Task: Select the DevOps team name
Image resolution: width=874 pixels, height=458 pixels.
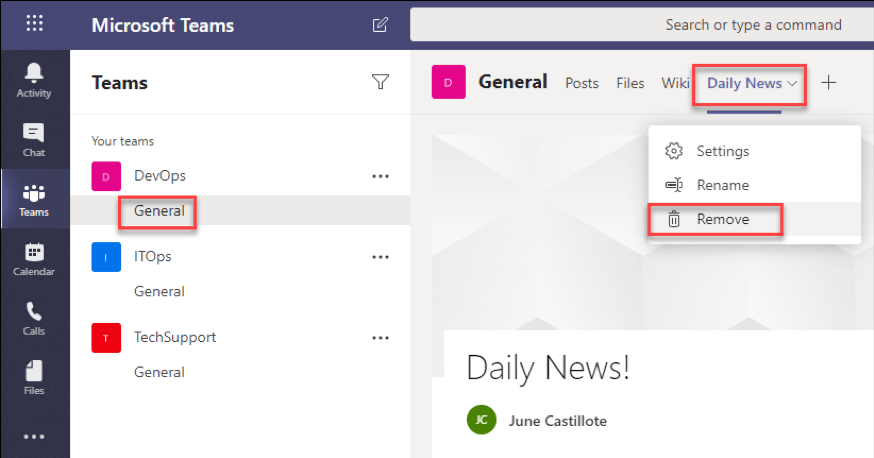Action: point(160,176)
